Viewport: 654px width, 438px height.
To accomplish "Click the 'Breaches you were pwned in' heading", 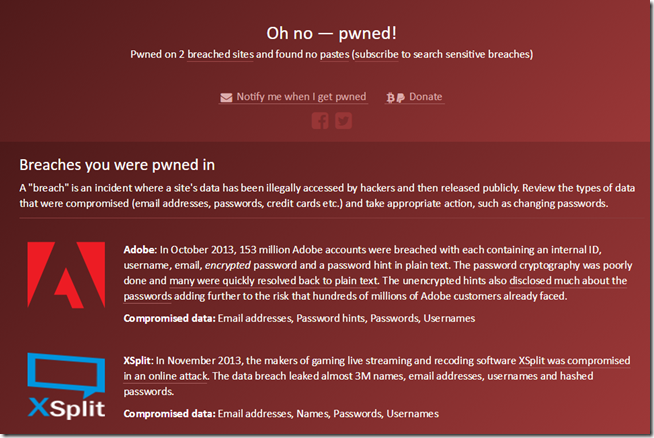I will [x=117, y=165].
